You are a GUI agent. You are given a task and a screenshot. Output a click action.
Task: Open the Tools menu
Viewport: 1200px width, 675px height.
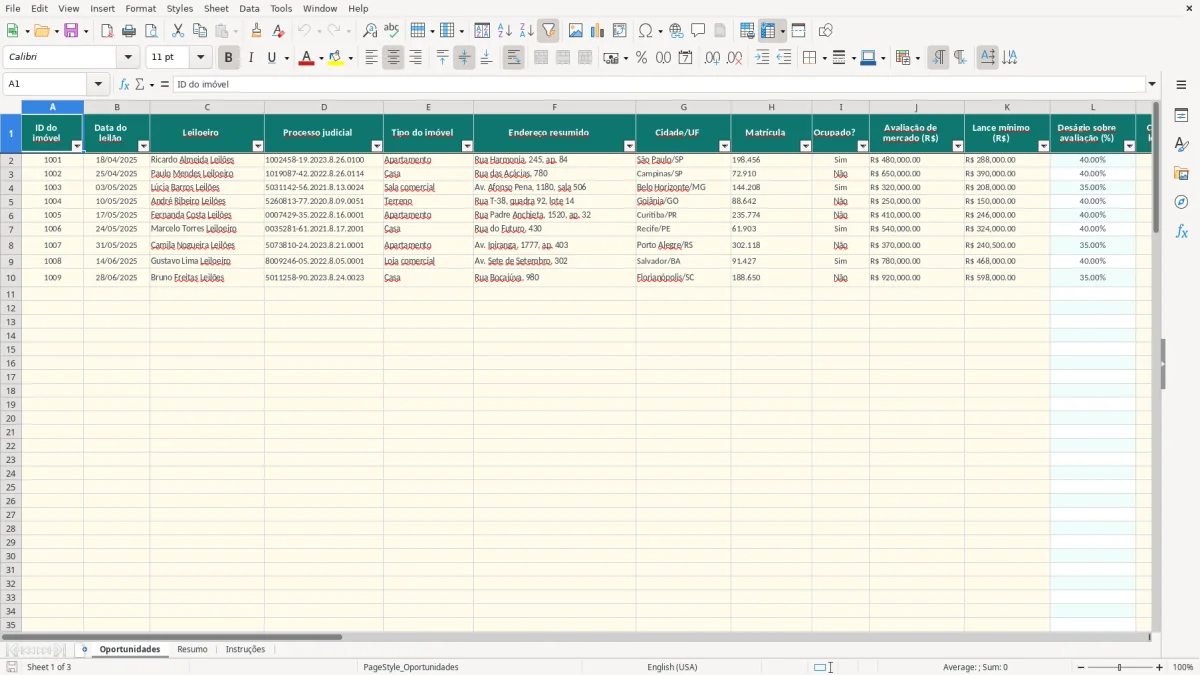click(281, 8)
